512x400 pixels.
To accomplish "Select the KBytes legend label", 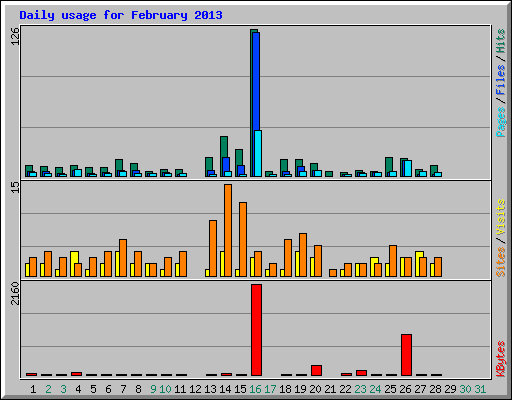I will point(501,359).
